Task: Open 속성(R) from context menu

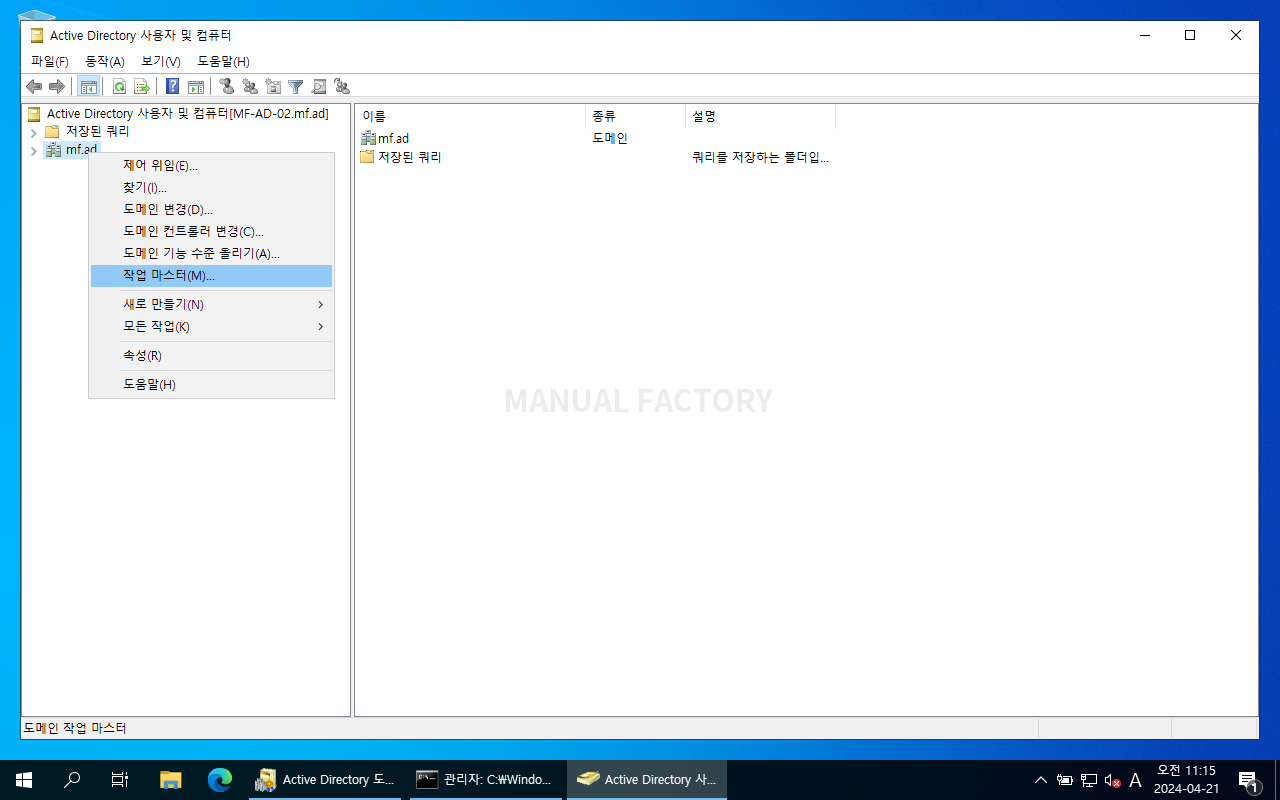Action: coord(211,355)
